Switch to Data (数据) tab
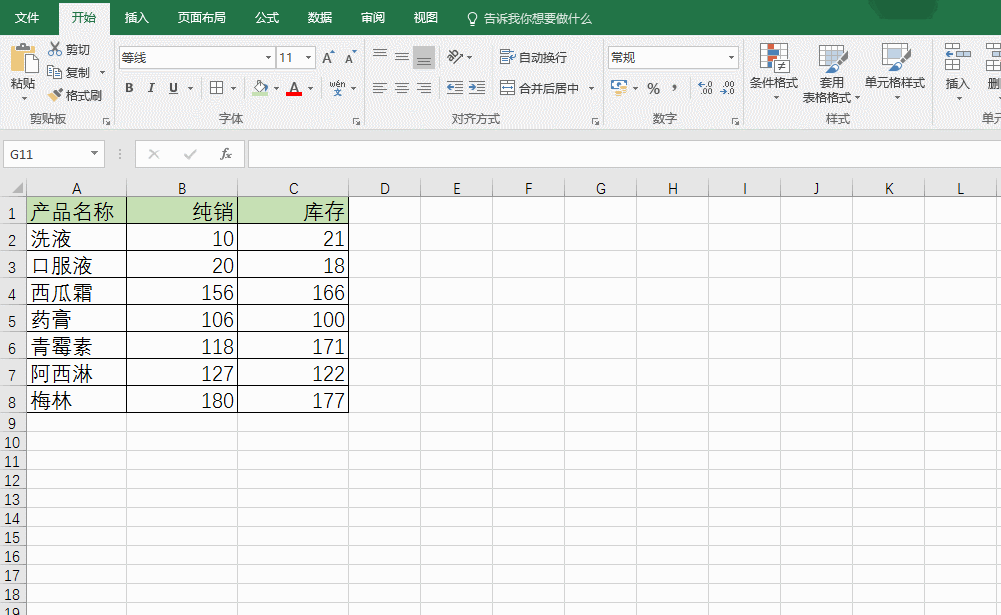The width and height of the screenshot is (1001, 615). click(x=320, y=18)
